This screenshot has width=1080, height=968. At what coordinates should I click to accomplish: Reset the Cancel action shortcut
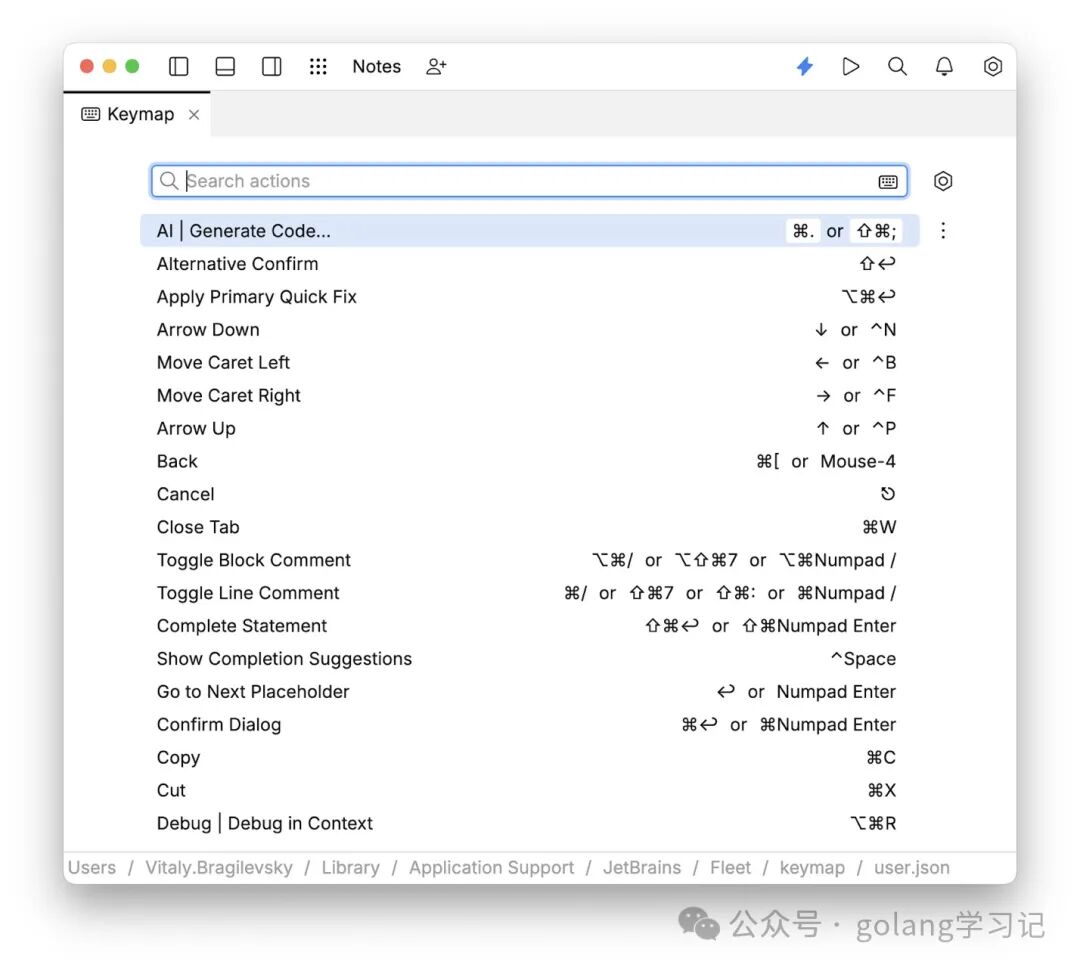point(888,494)
